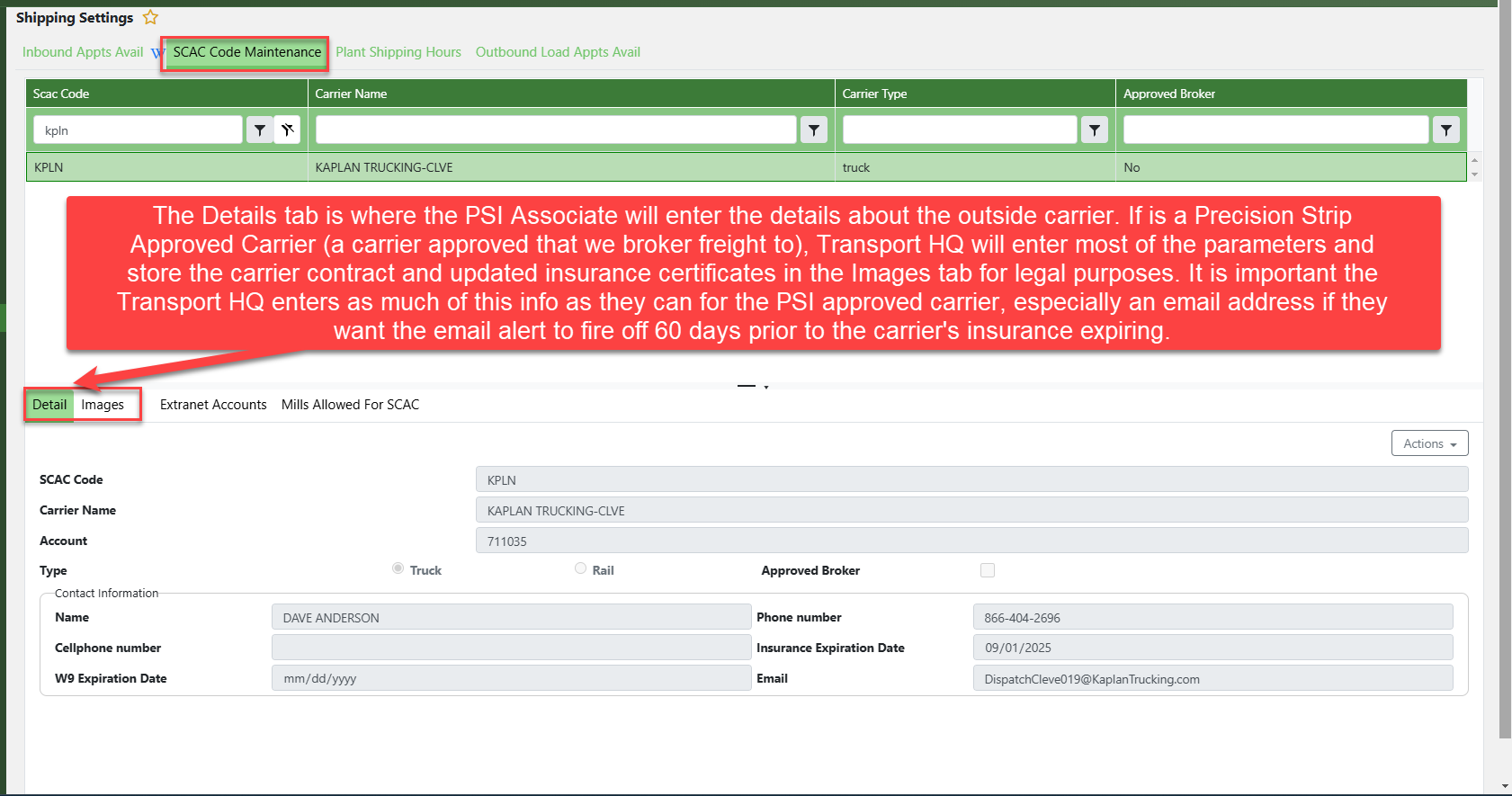Open Plant Shipping Hours tab
The height and width of the screenshot is (796, 1512).
(398, 52)
